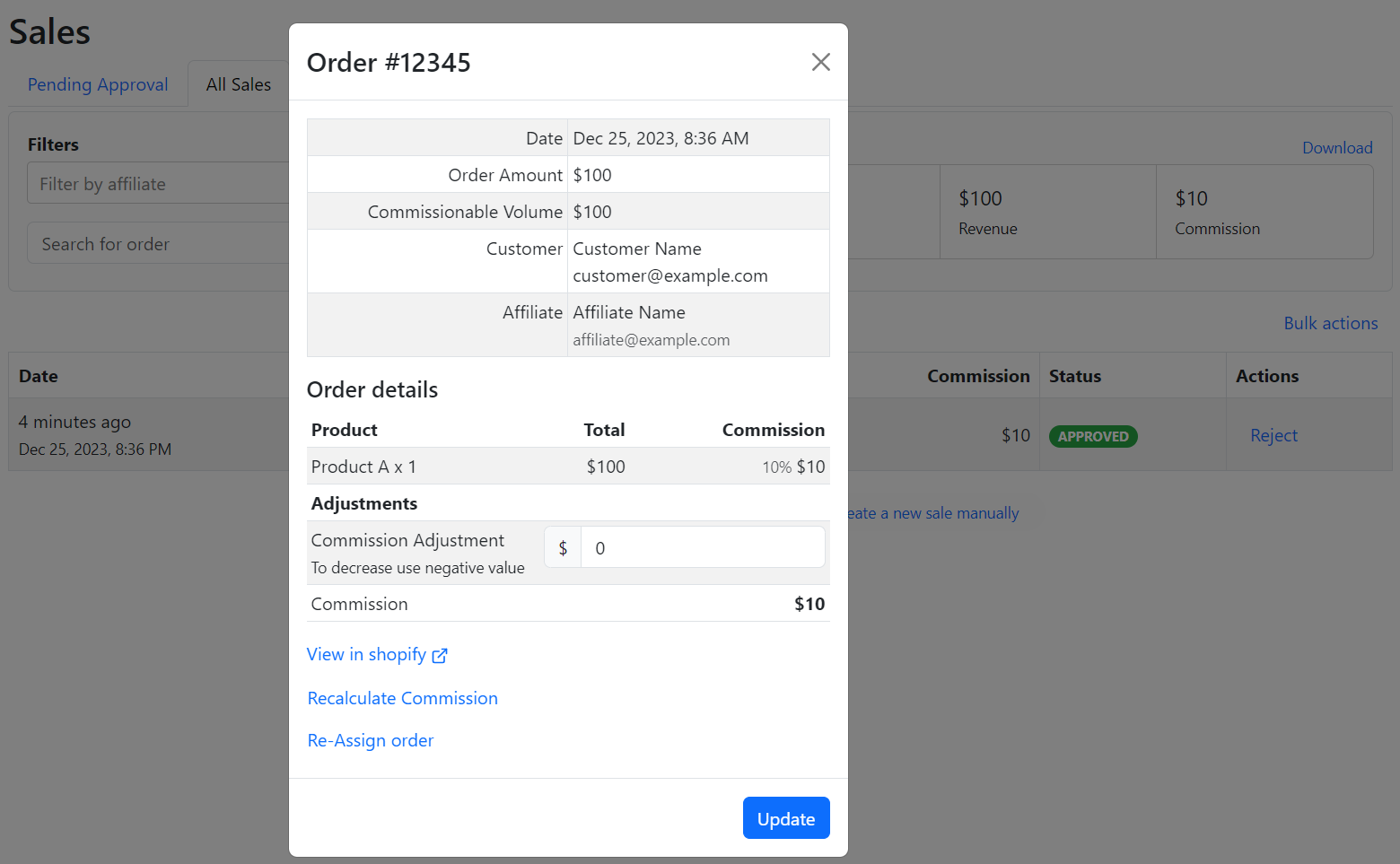This screenshot has height=864, width=1400.
Task: Open the View in shopify link
Action: [x=366, y=655]
